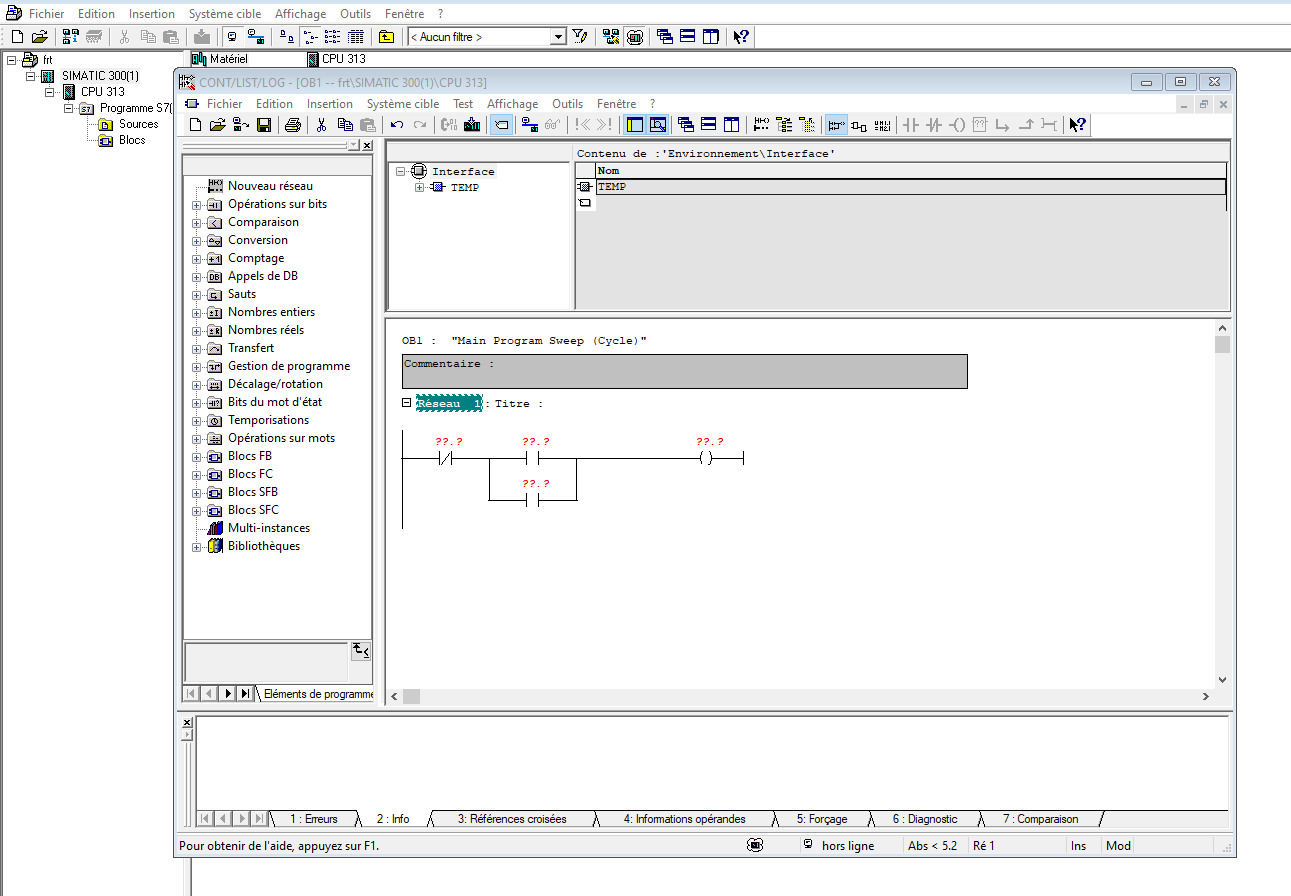Click the down arrow of the editor vertical scrollbar
Image resolution: width=1291 pixels, height=896 pixels.
point(1222,680)
